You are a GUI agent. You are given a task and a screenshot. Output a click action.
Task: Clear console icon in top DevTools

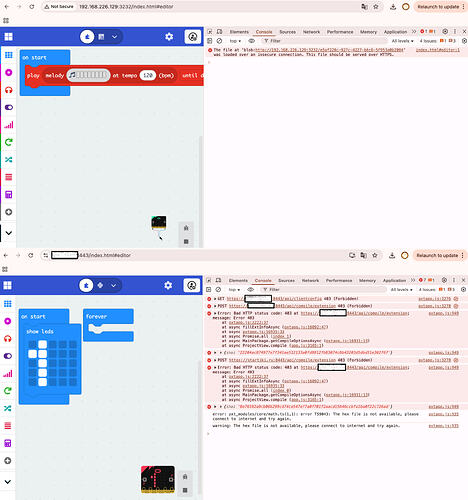pos(219,41)
